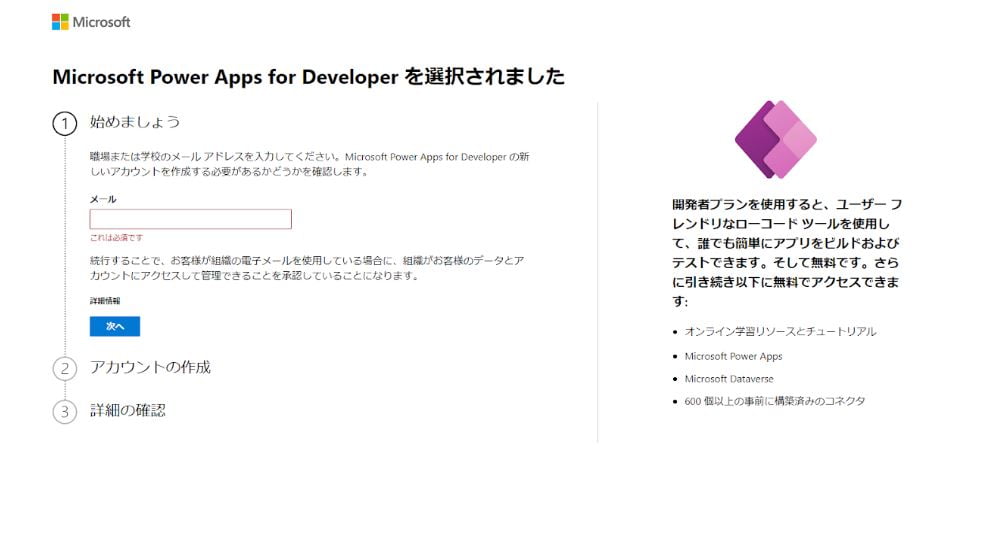Click the step 3 circle number
Image resolution: width=988 pixels, height=545 pixels.
pyautogui.click(x=64, y=412)
